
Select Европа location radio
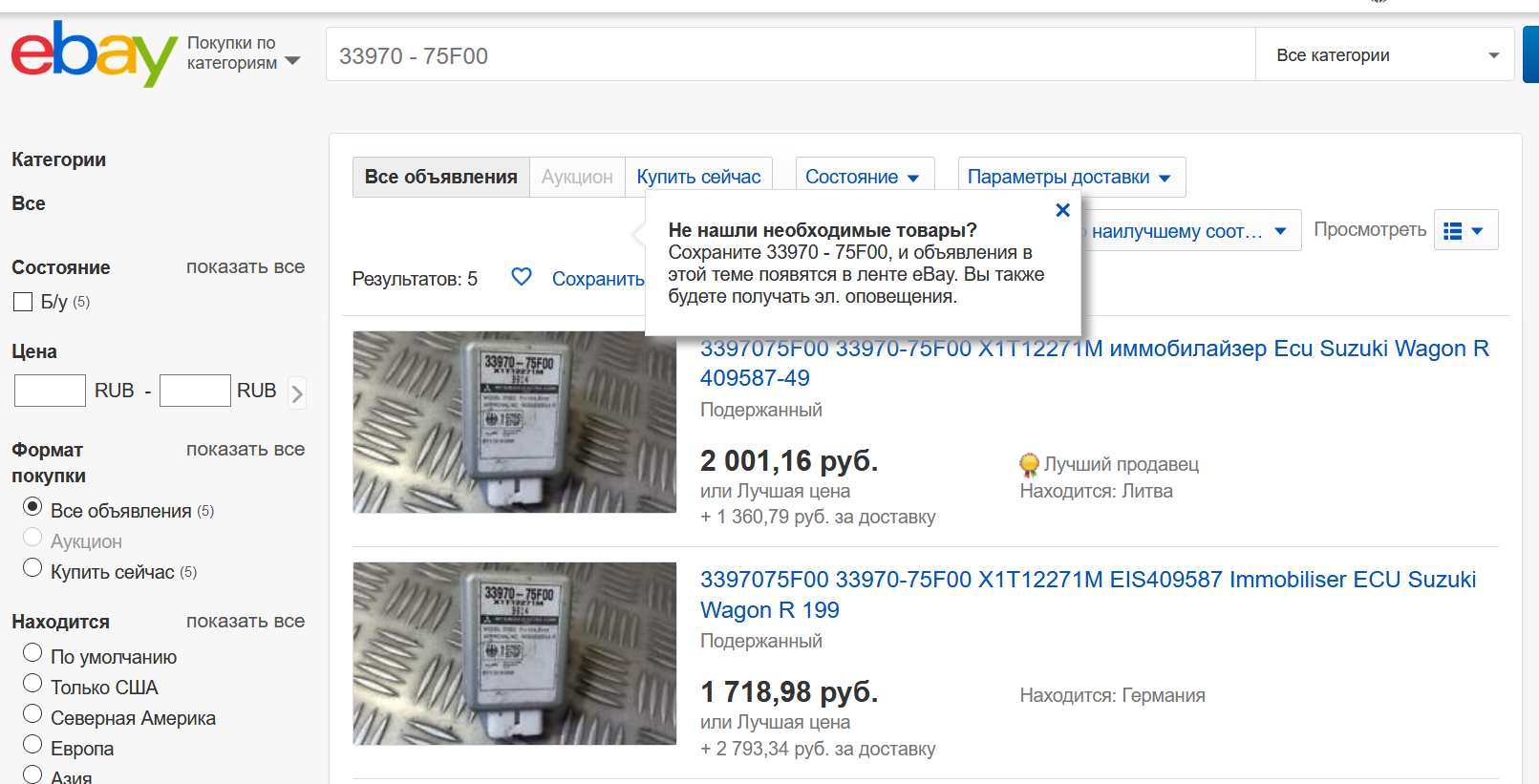32,745
